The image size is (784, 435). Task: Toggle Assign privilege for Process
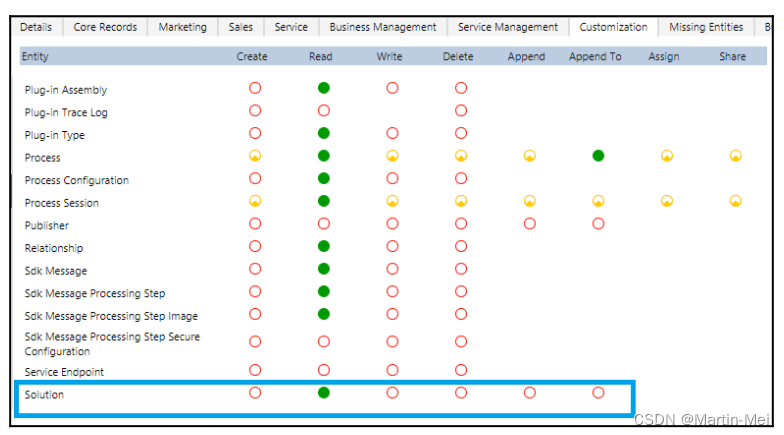click(667, 156)
